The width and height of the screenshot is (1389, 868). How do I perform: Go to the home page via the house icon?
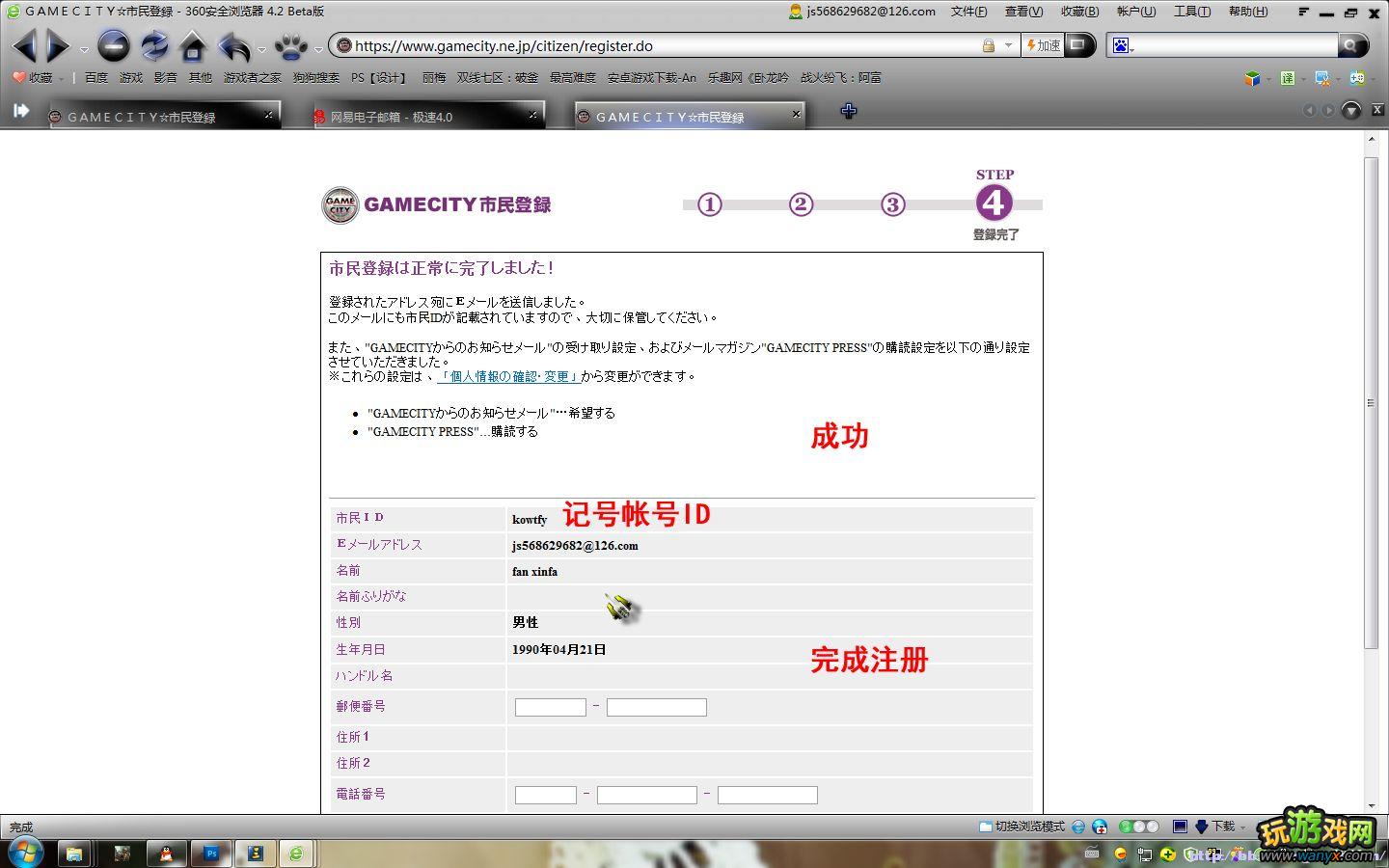tap(193, 45)
